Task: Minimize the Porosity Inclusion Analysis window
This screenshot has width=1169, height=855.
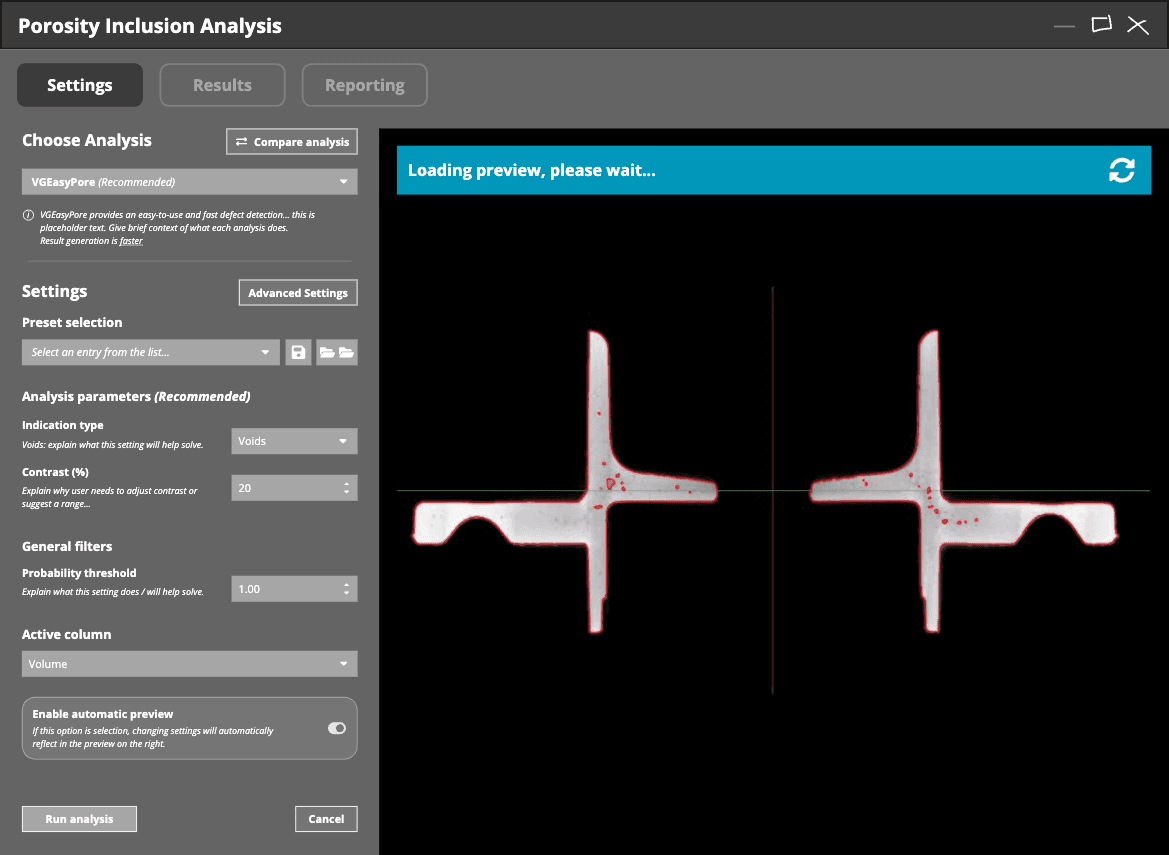Action: click(1065, 26)
